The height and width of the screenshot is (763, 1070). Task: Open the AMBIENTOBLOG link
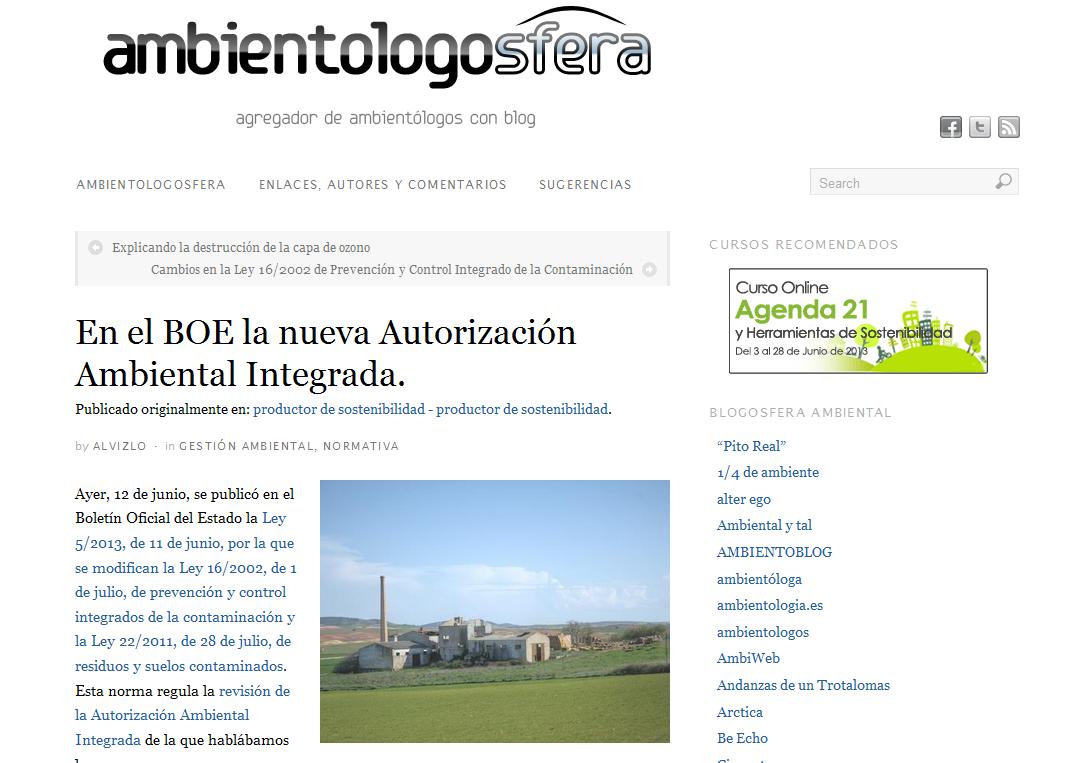coord(775,552)
